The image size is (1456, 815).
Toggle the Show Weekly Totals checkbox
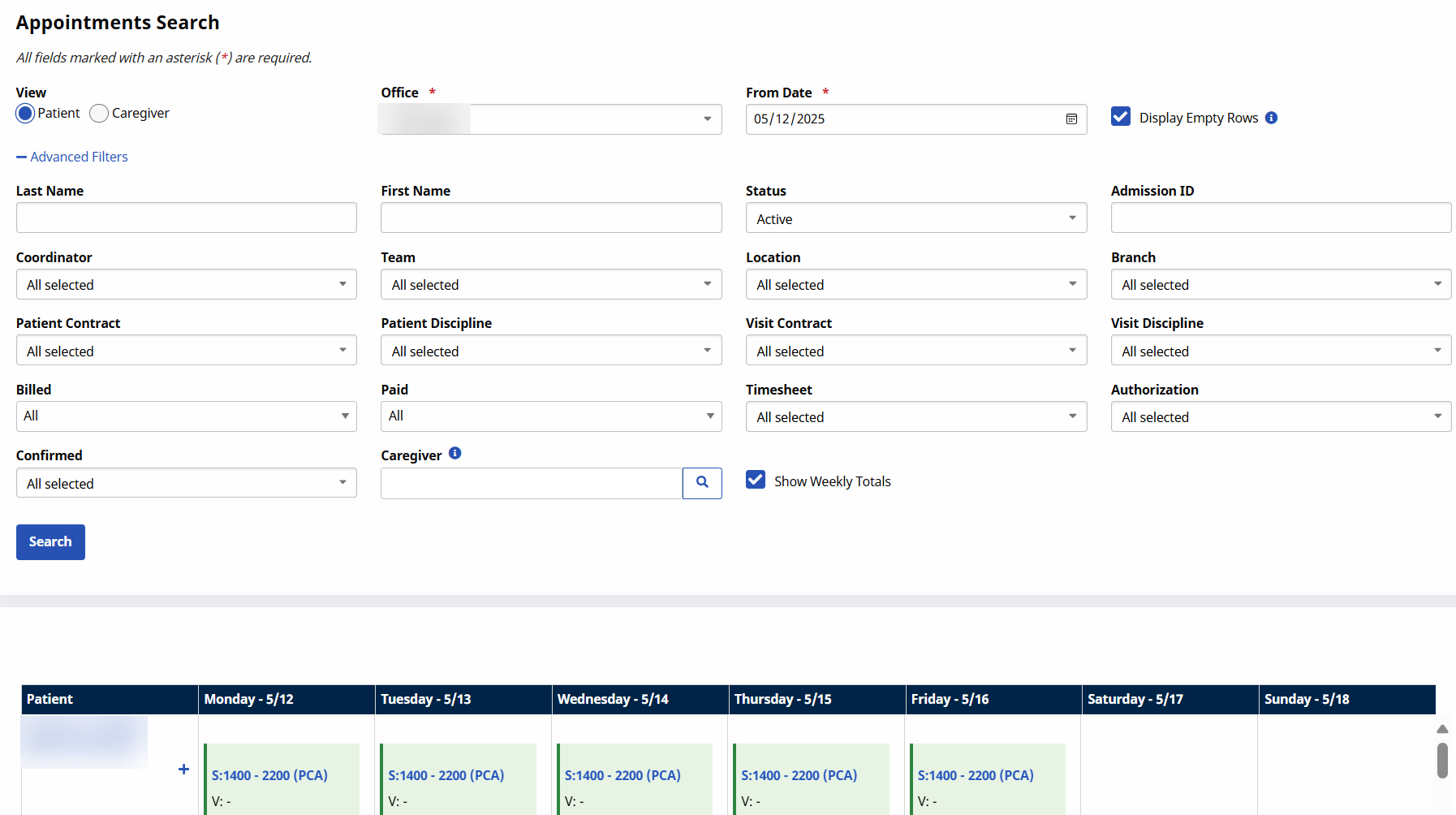click(x=756, y=480)
